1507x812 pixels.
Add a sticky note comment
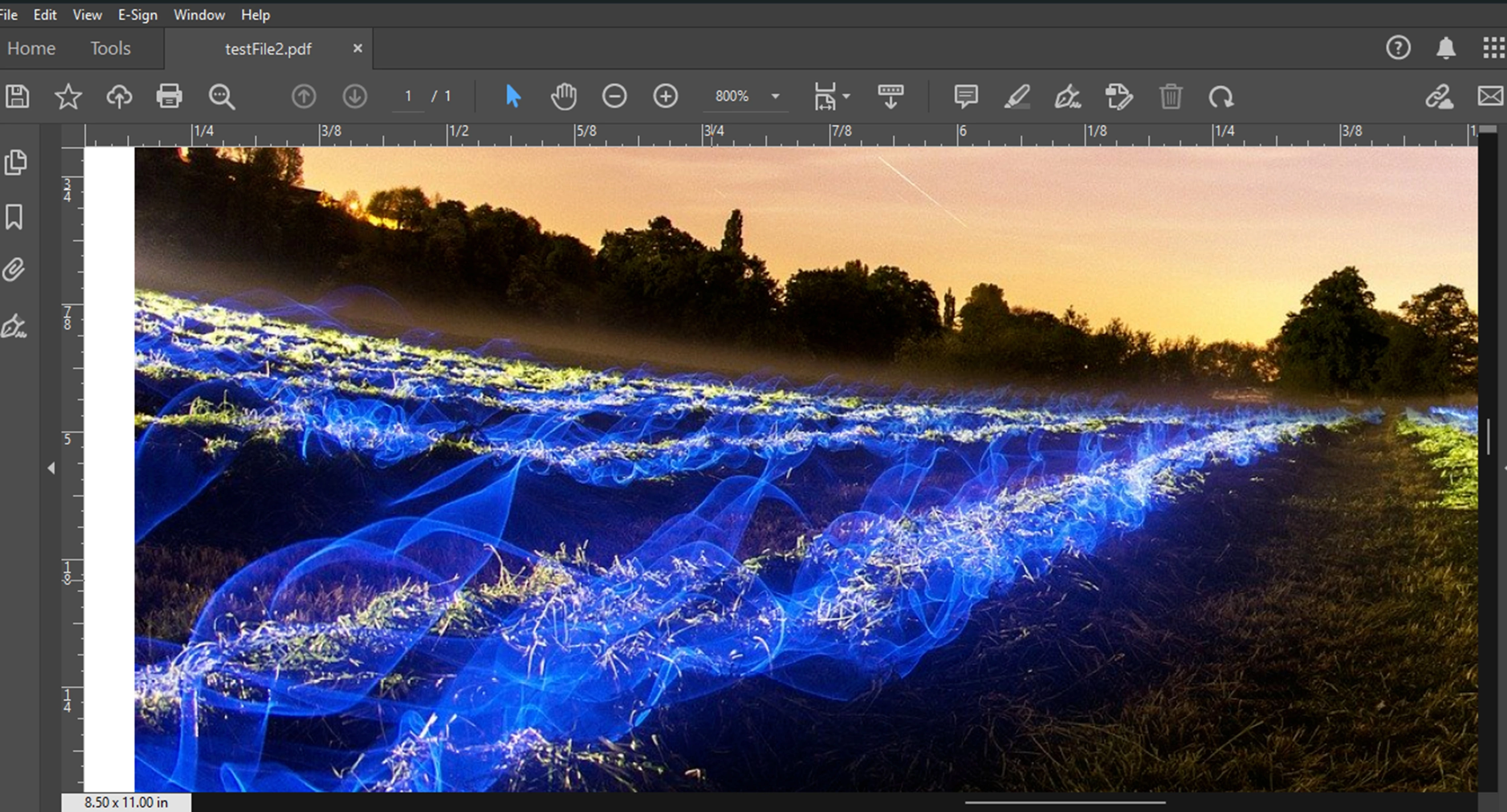(965, 96)
